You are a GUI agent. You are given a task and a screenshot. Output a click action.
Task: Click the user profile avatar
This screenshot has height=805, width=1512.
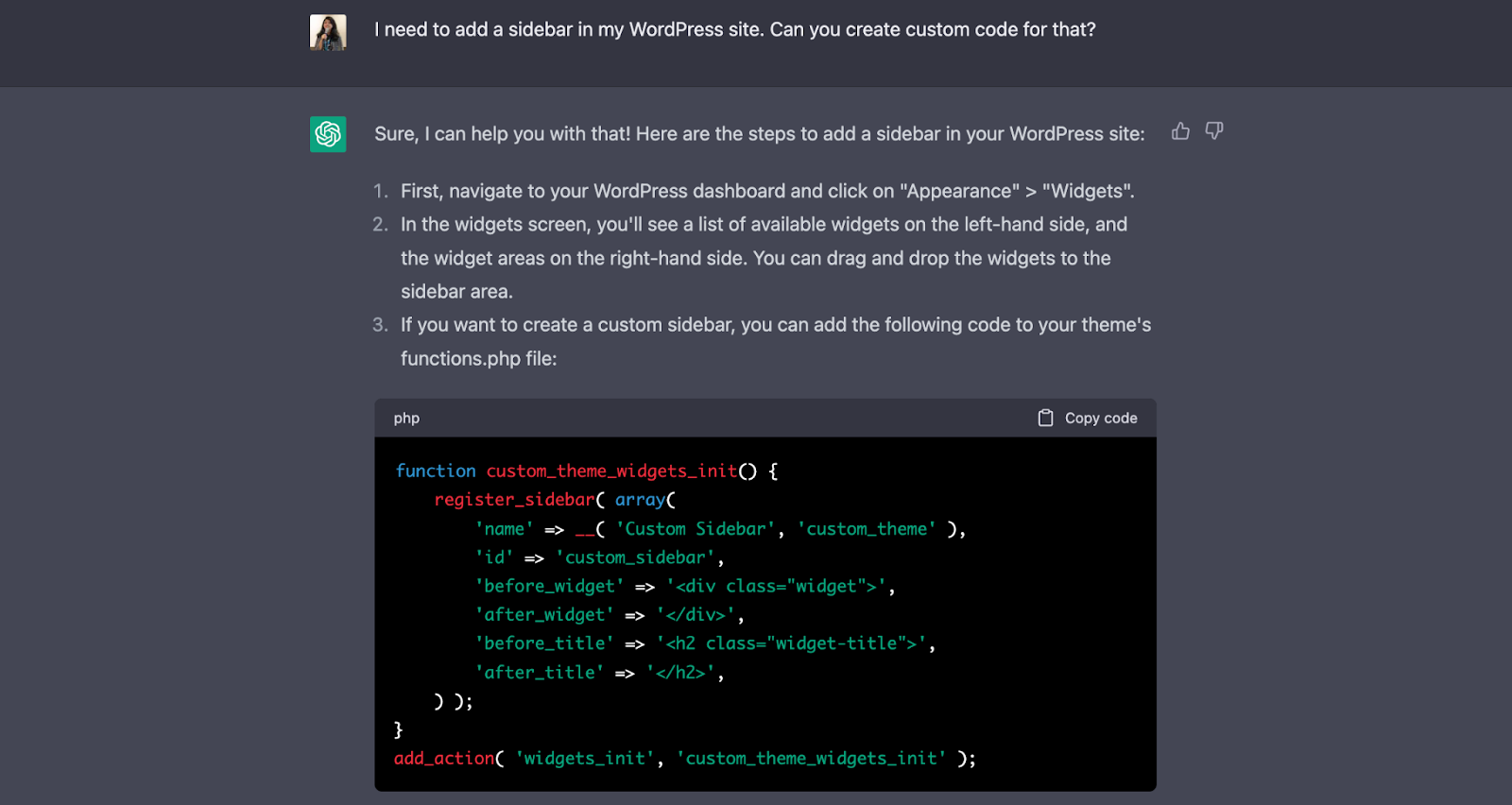coord(328,32)
